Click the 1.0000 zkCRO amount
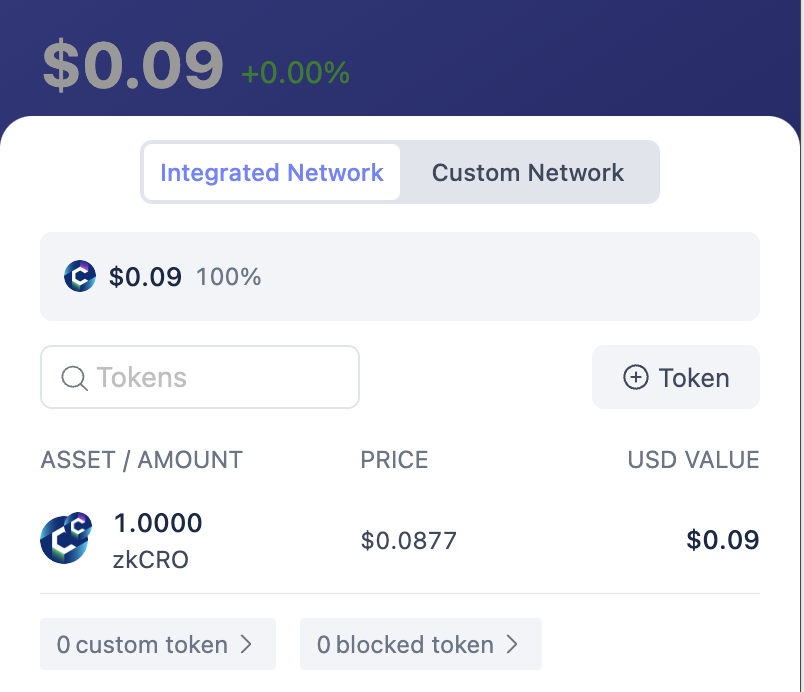This screenshot has width=804, height=692. (158, 523)
